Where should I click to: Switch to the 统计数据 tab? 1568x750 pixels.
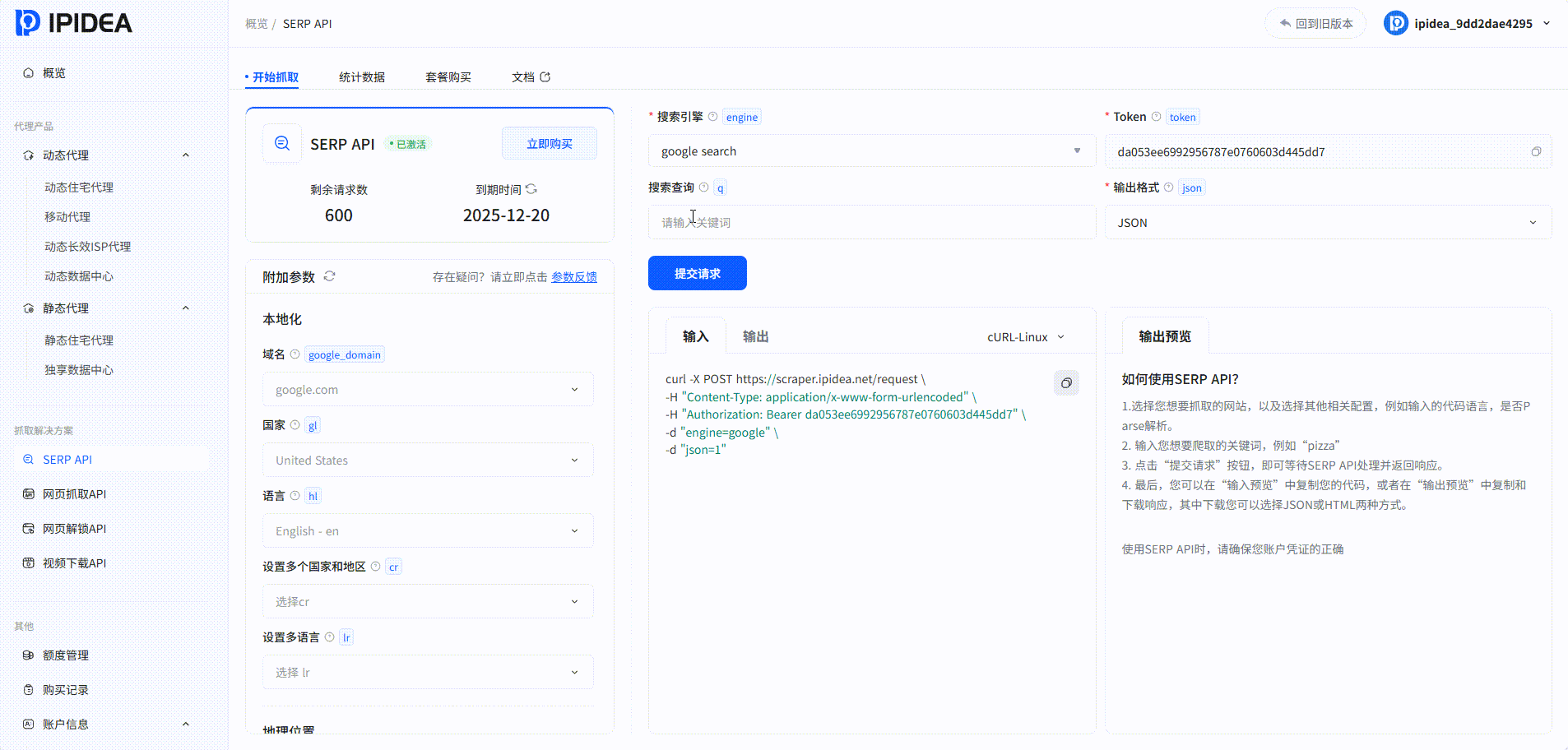[362, 77]
